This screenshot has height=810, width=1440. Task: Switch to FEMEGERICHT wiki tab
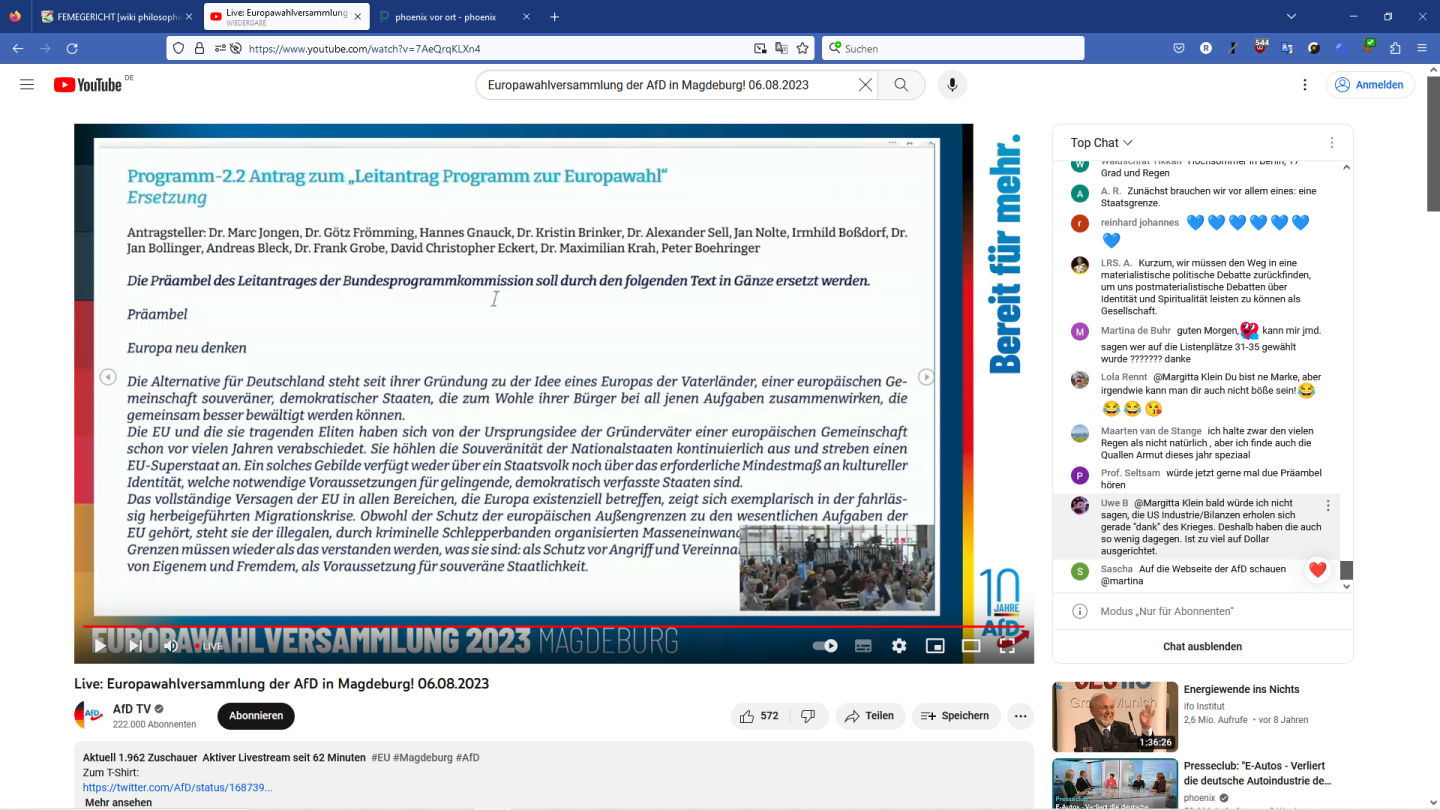115,17
